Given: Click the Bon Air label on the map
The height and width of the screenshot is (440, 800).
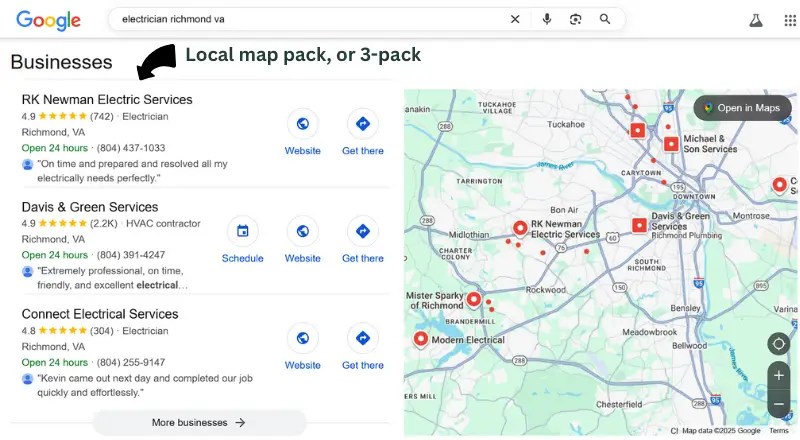Looking at the screenshot, I should (564, 210).
